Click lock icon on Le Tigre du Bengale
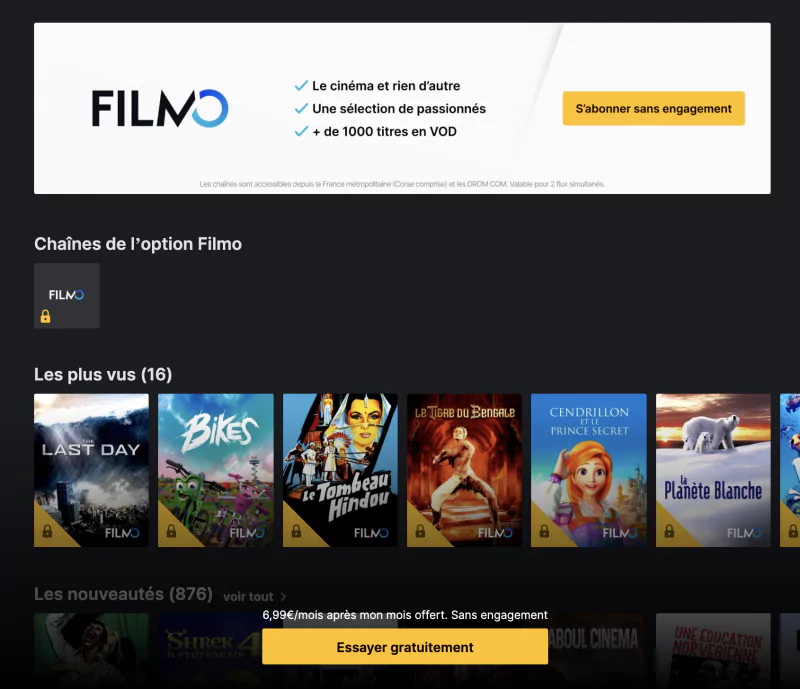800x689 pixels. click(x=420, y=531)
